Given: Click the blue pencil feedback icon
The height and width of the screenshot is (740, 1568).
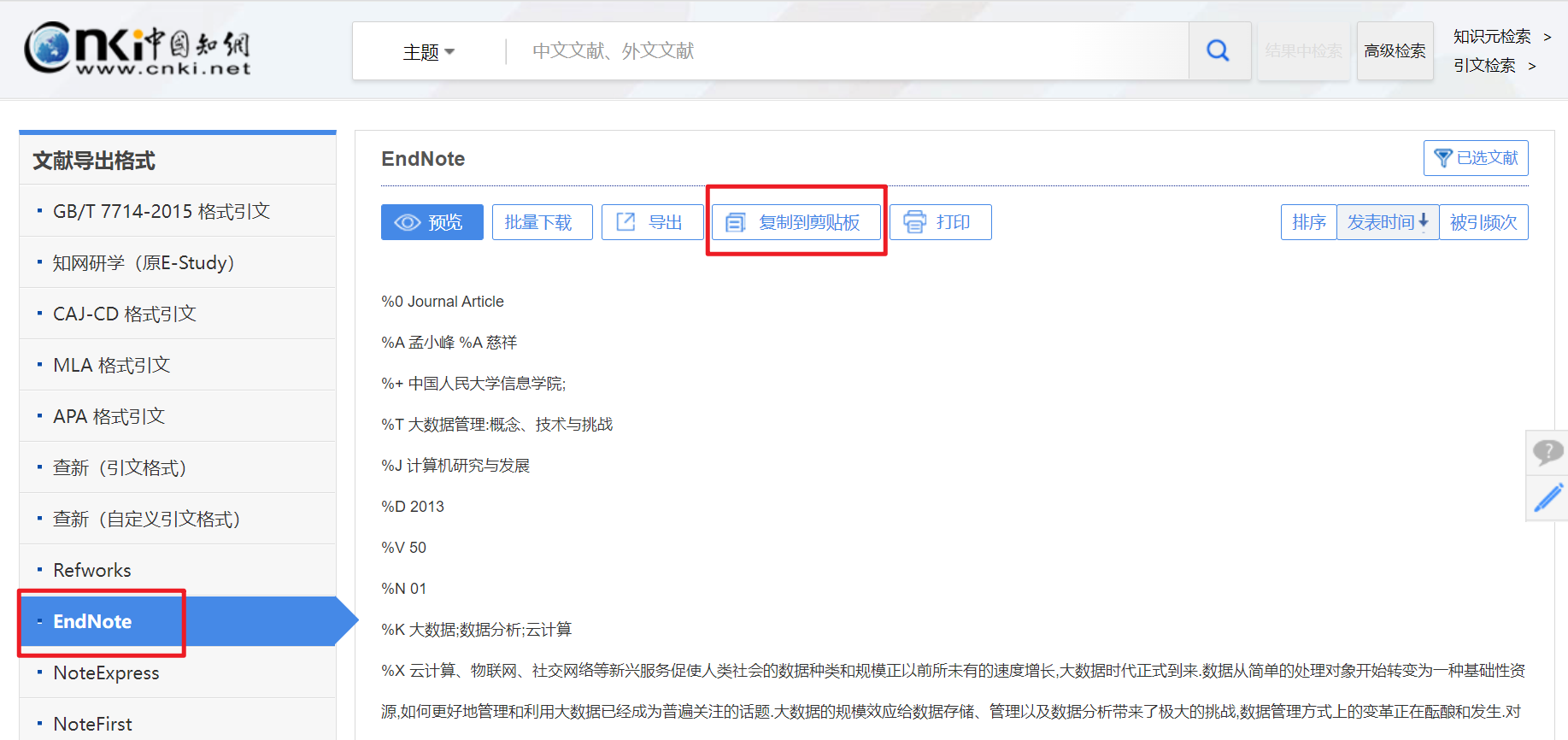Looking at the screenshot, I should click(x=1547, y=497).
